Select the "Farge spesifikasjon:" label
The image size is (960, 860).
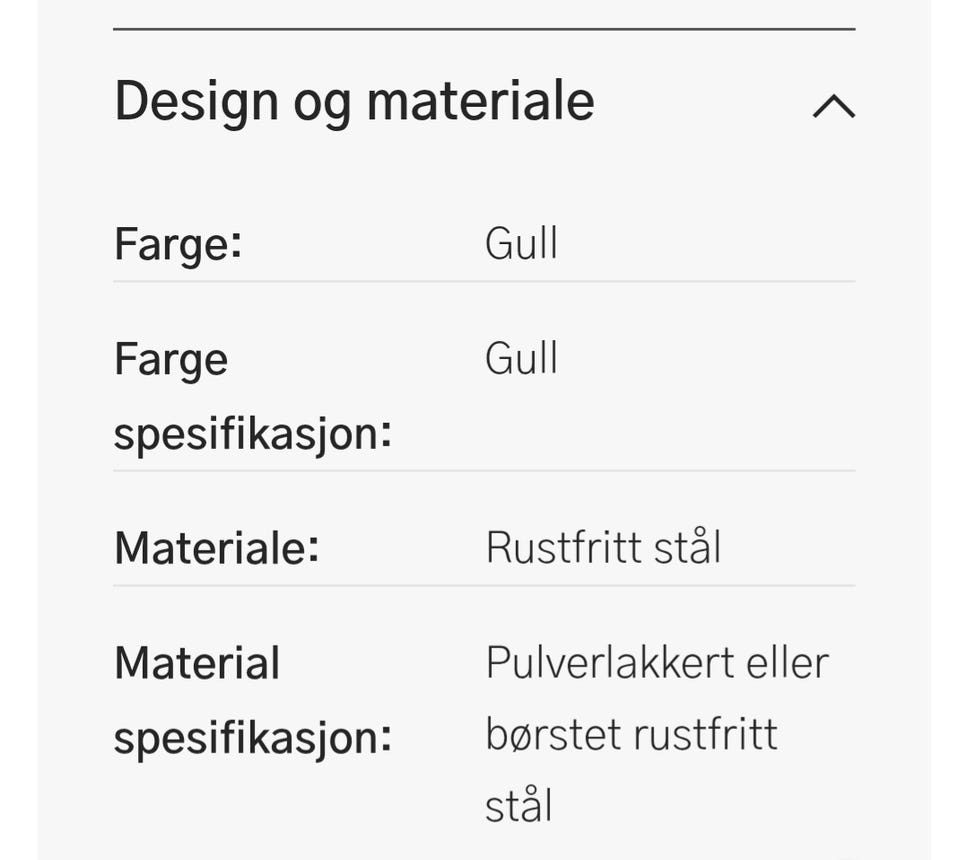[x=251, y=397]
